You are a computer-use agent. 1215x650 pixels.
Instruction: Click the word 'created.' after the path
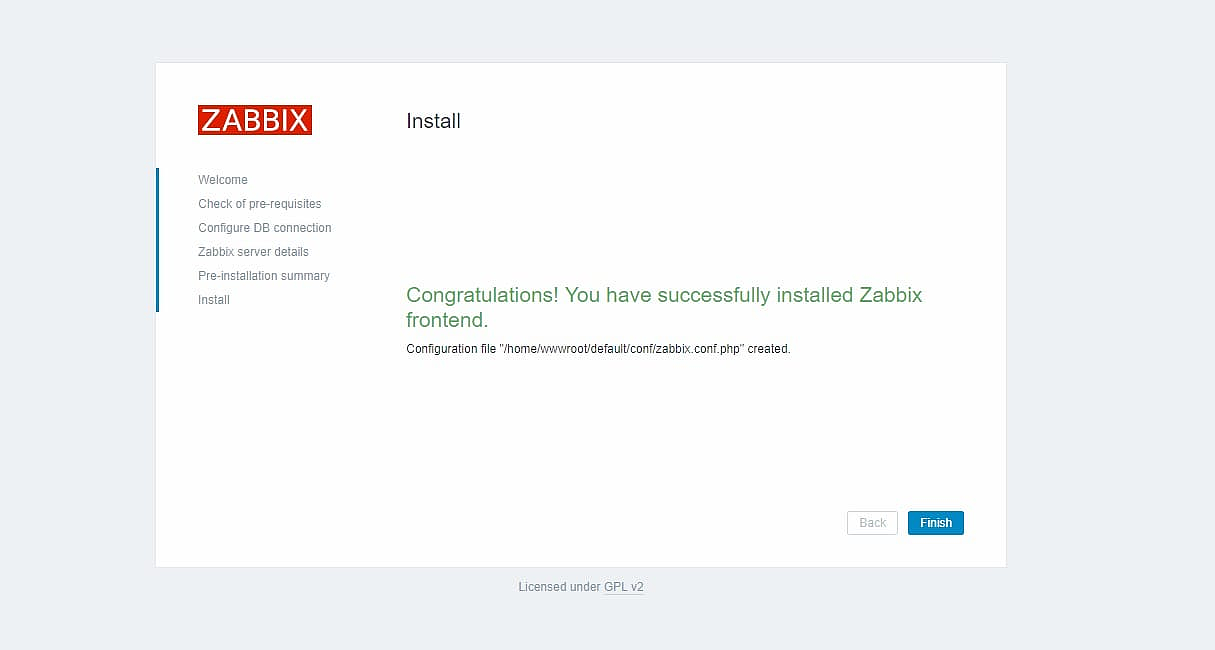[769, 349]
